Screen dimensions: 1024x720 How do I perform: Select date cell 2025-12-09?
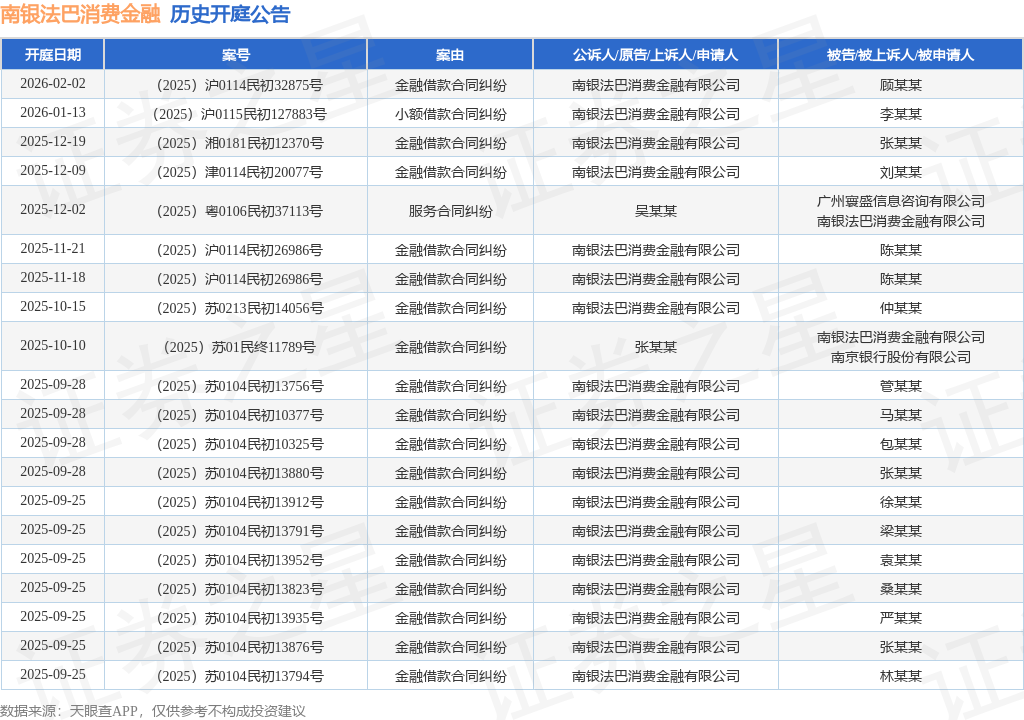point(53,171)
